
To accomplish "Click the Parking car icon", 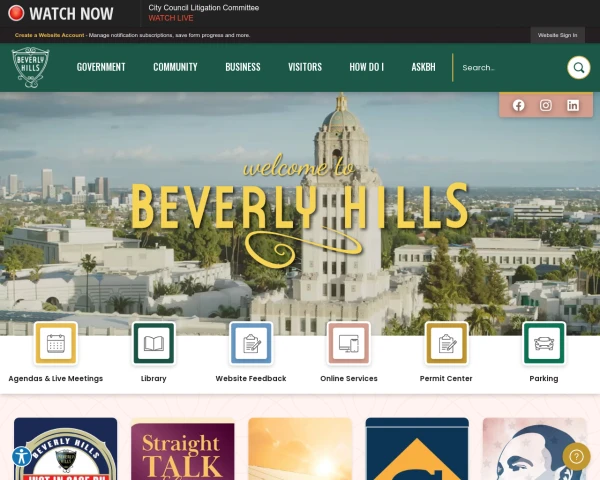I will (544, 343).
